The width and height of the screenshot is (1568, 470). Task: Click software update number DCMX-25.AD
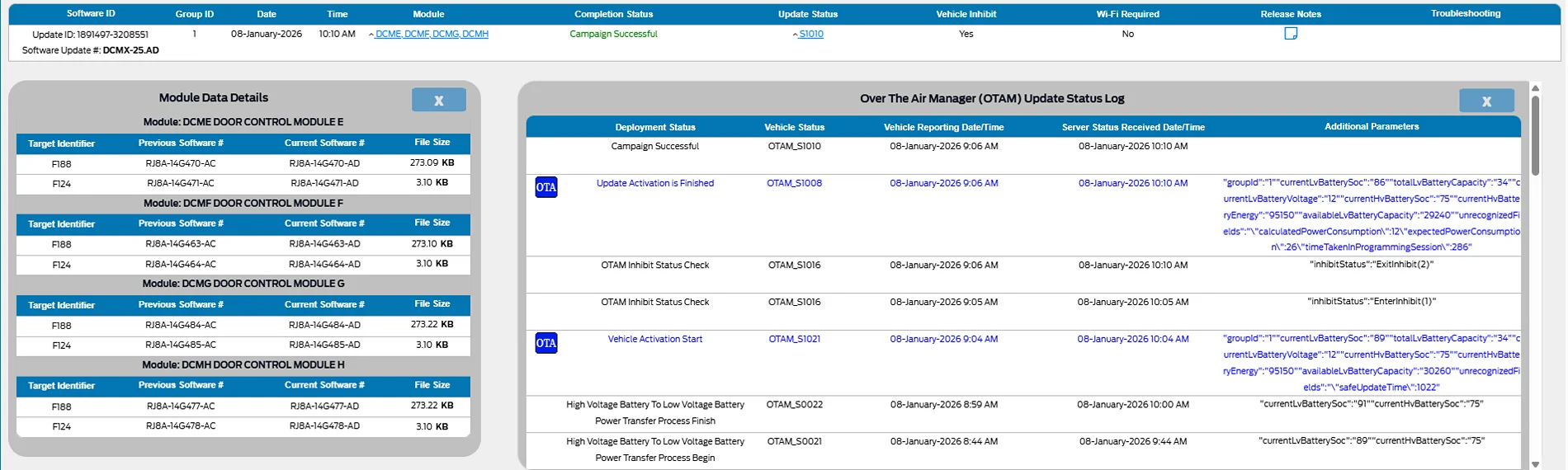pos(130,50)
